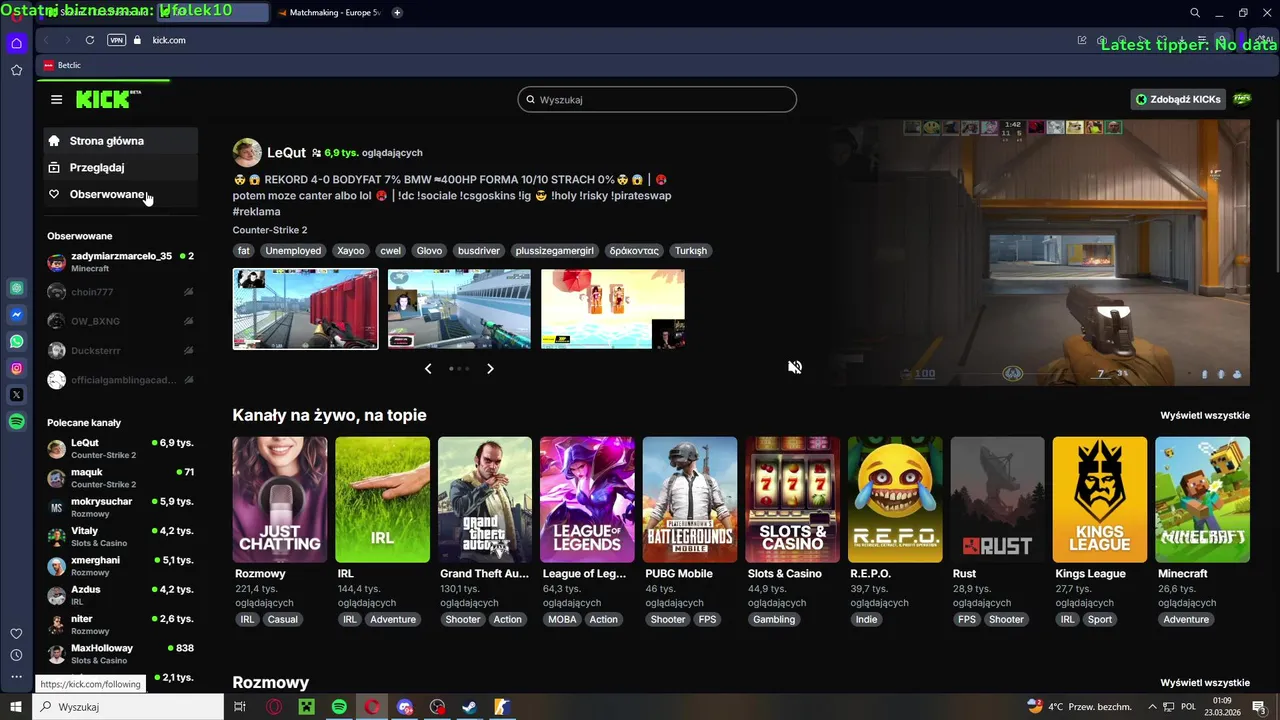Open League of Legends category card
This screenshot has height=720, width=1280.
(587, 499)
